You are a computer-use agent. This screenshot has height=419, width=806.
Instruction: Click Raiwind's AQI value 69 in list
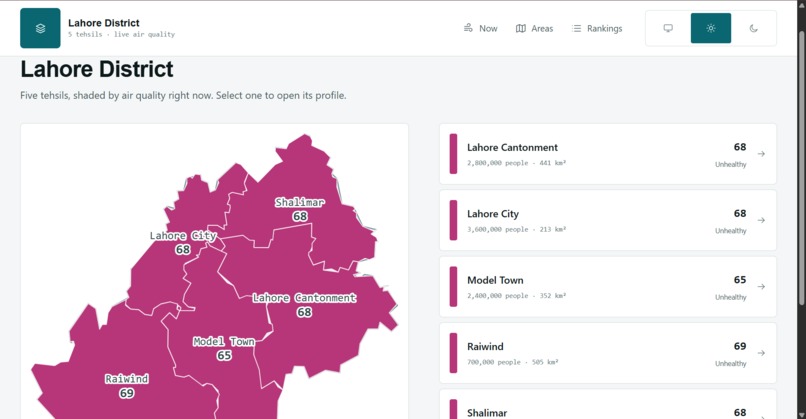pos(740,346)
